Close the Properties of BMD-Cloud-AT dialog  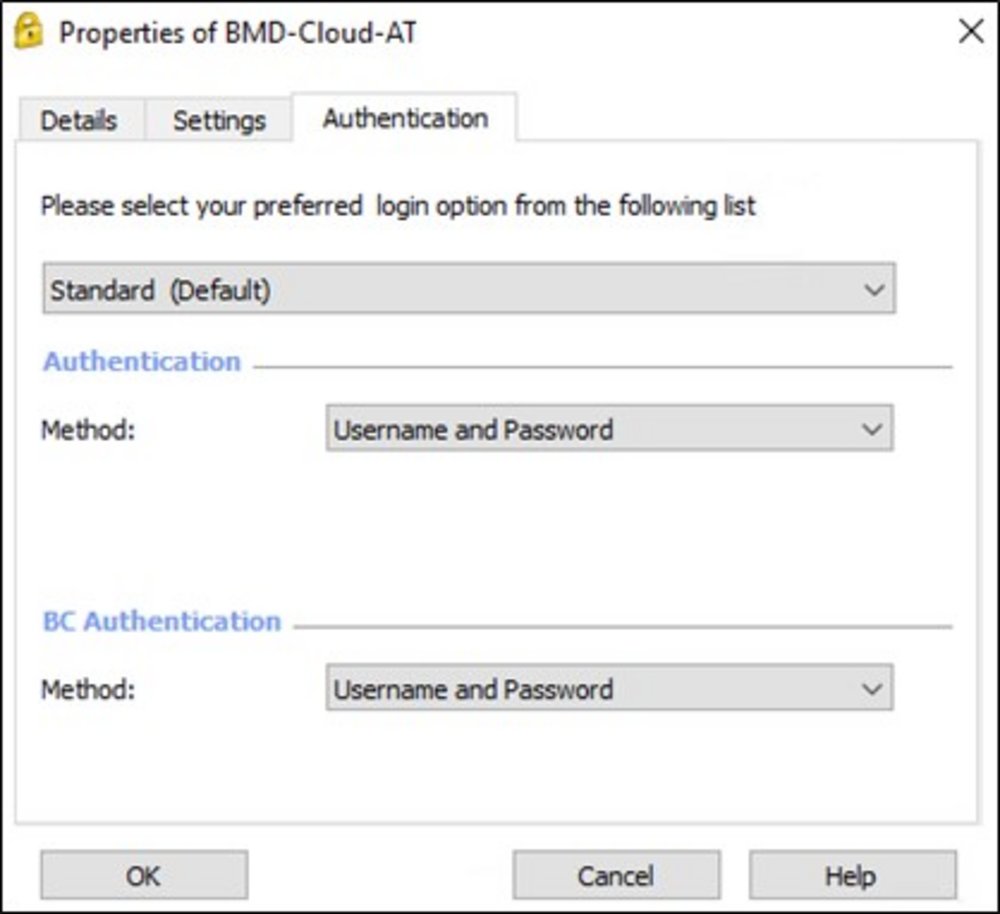971,32
